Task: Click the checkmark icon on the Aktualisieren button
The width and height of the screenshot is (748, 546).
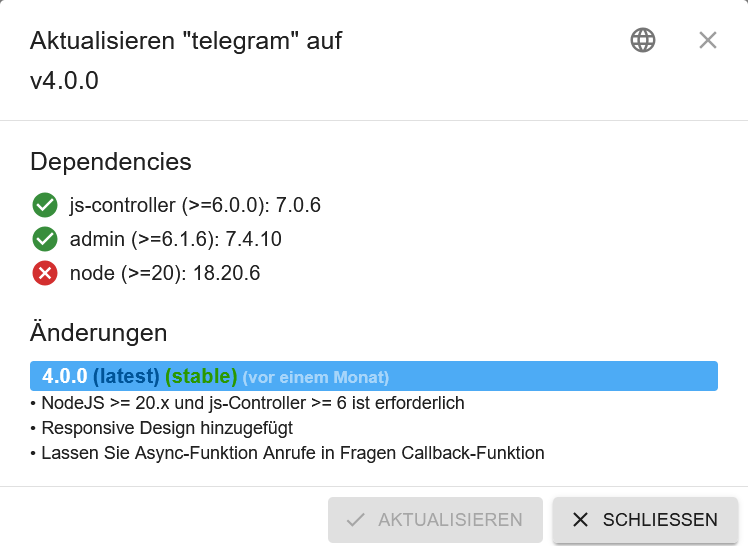Action: [x=355, y=520]
